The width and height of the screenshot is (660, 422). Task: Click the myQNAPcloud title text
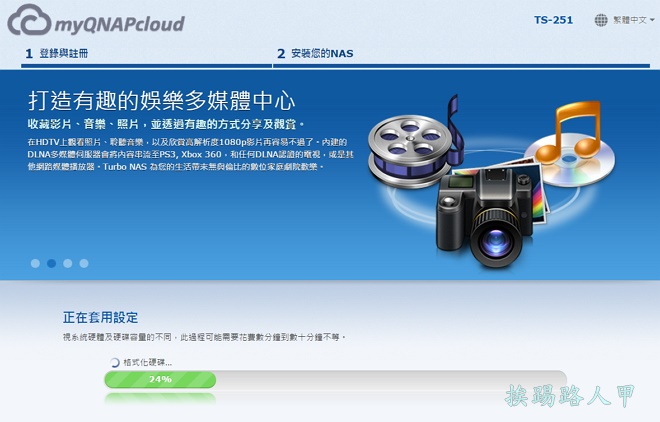tap(120, 24)
